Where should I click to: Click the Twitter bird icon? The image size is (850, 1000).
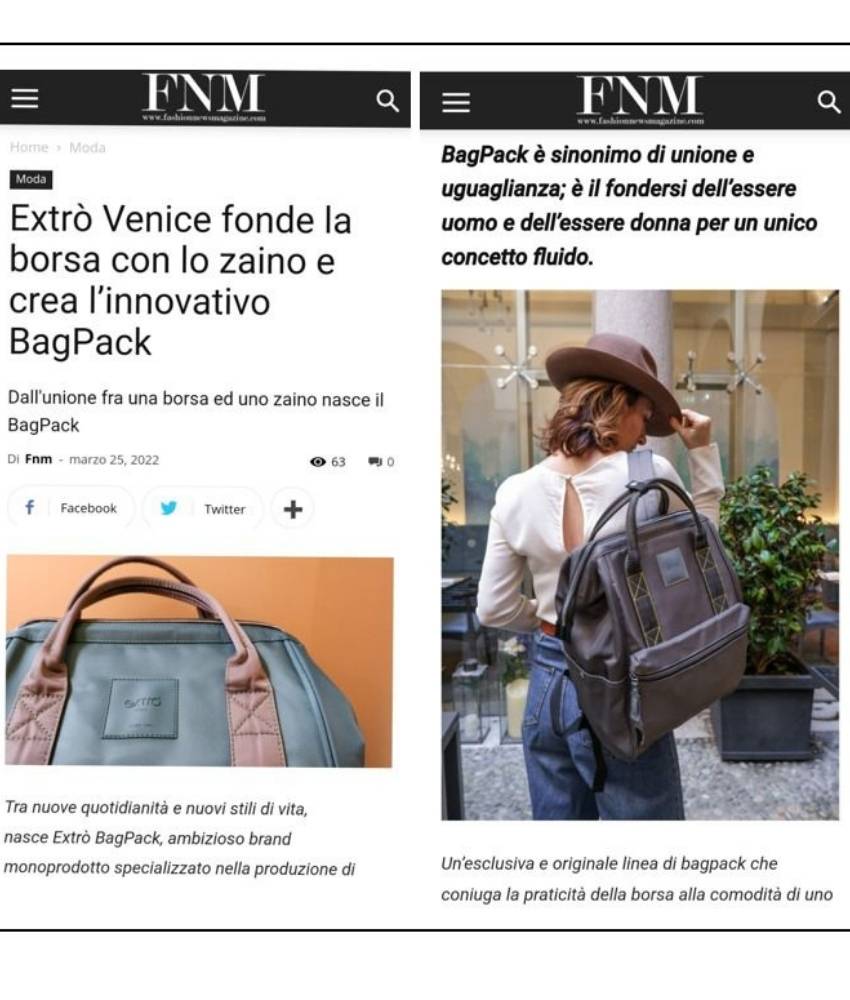168,508
